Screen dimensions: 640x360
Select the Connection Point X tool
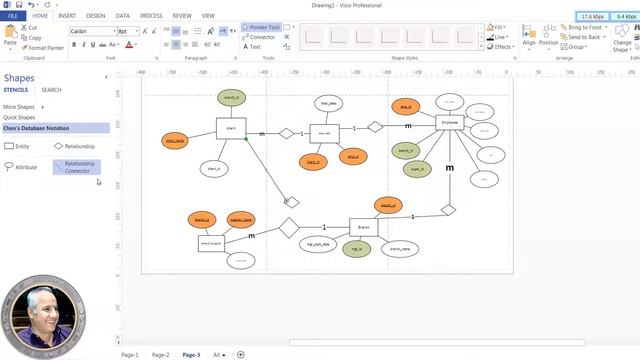pos(287,37)
